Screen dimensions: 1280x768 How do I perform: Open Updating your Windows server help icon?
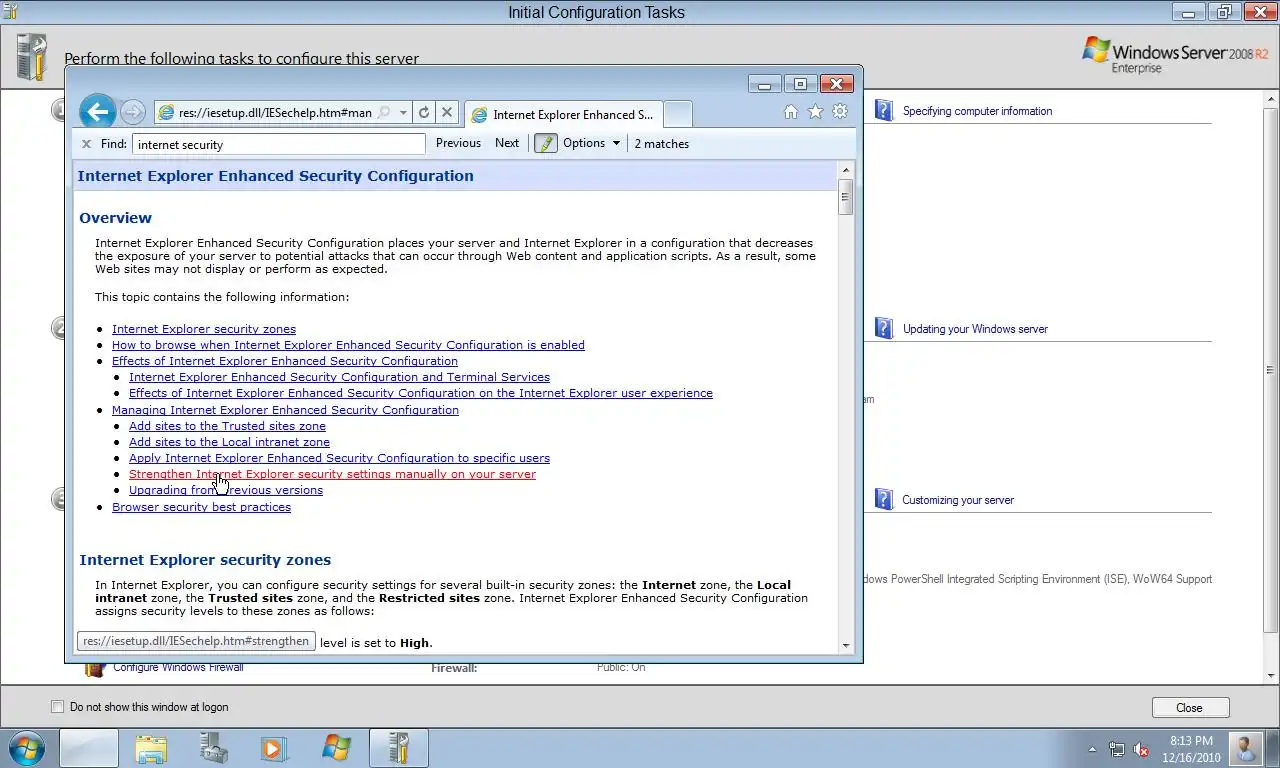(x=883, y=328)
